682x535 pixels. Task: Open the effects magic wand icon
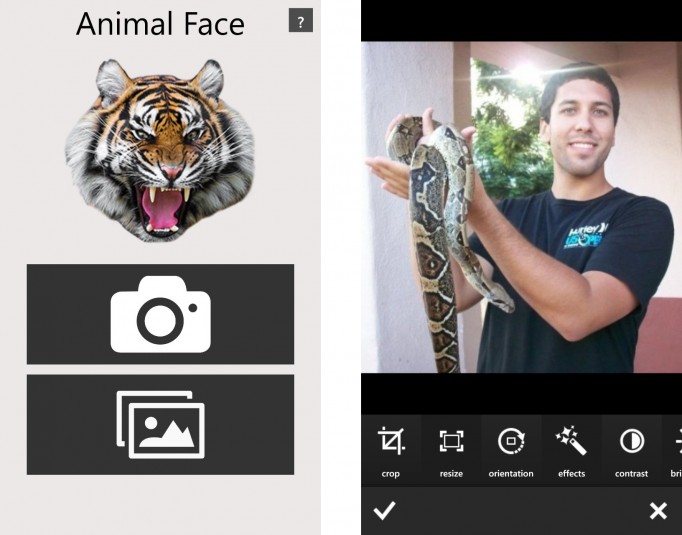point(571,440)
